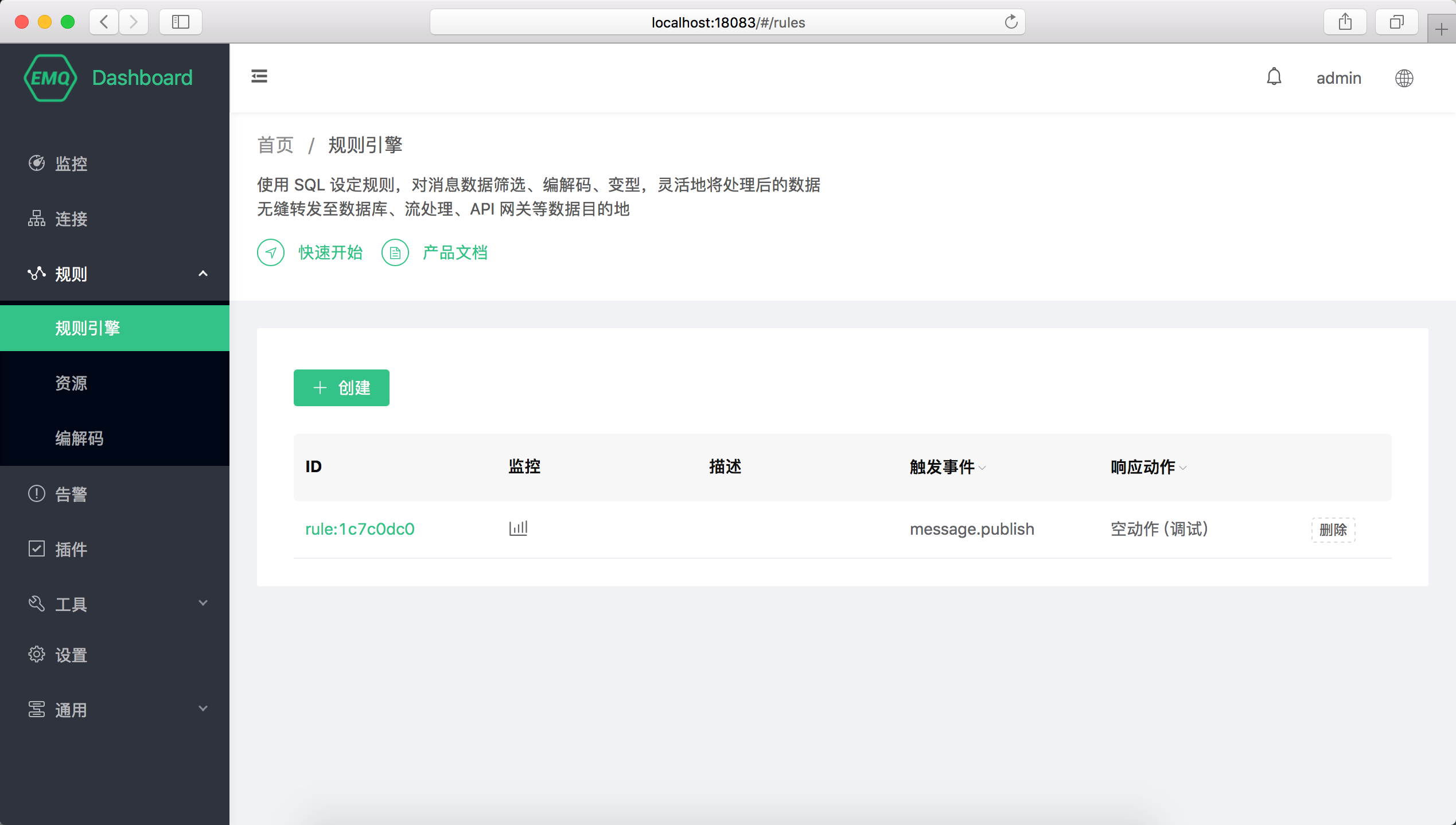The width and height of the screenshot is (1456, 825).
Task: Open the 触发事件 column filter dropdown
Action: pyautogui.click(x=982, y=468)
